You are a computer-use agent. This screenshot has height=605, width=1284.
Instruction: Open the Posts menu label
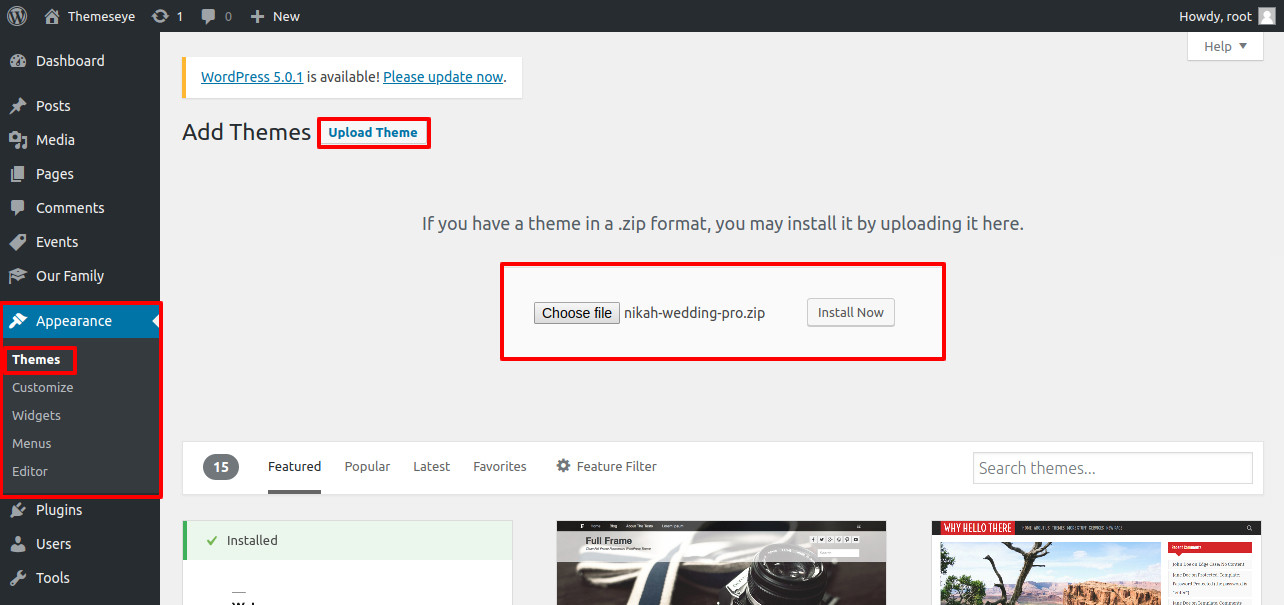tap(53, 106)
